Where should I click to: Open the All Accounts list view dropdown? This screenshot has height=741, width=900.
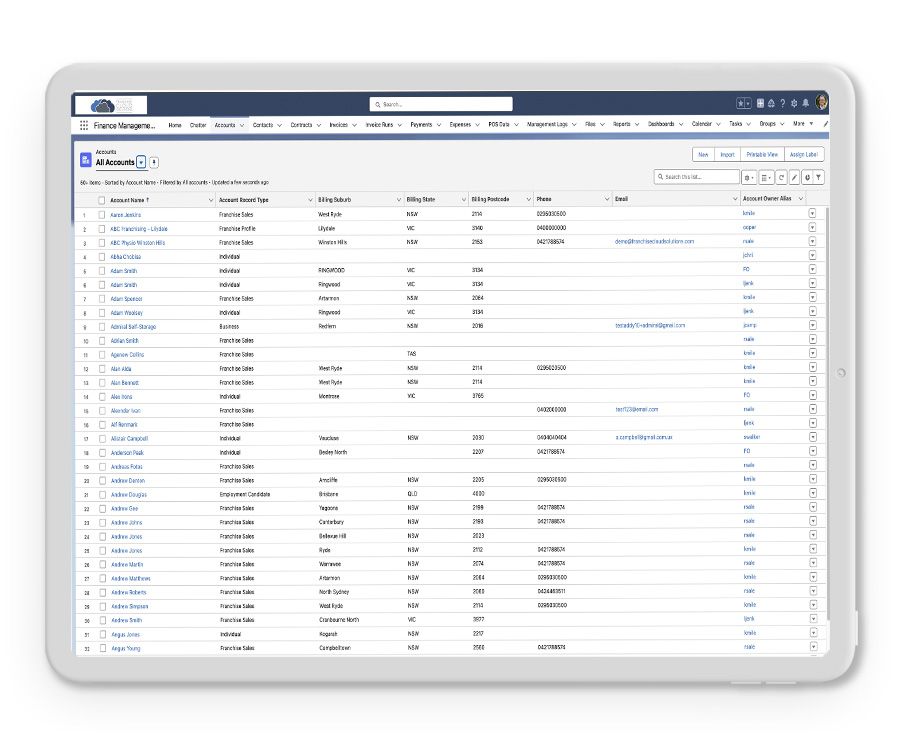coord(141,162)
